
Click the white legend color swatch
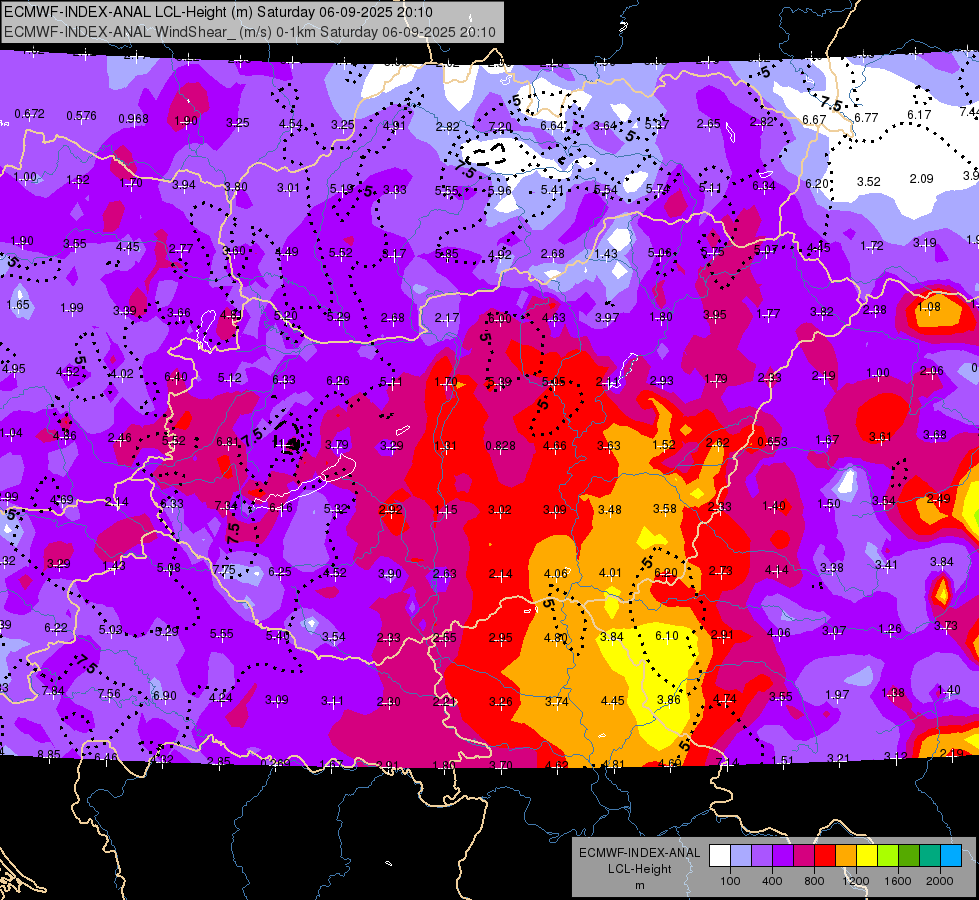(720, 856)
